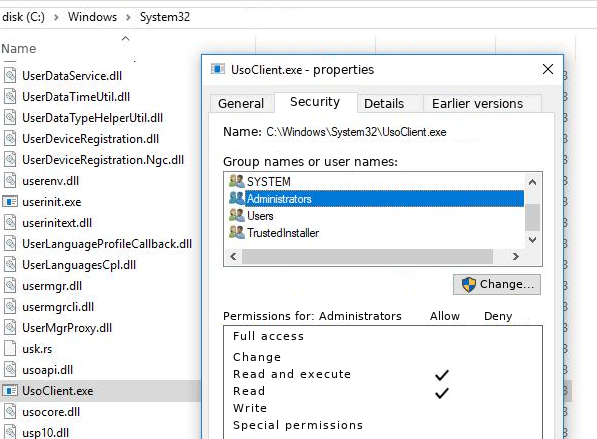Click the UserDataService.dll file icon

pos(10,75)
